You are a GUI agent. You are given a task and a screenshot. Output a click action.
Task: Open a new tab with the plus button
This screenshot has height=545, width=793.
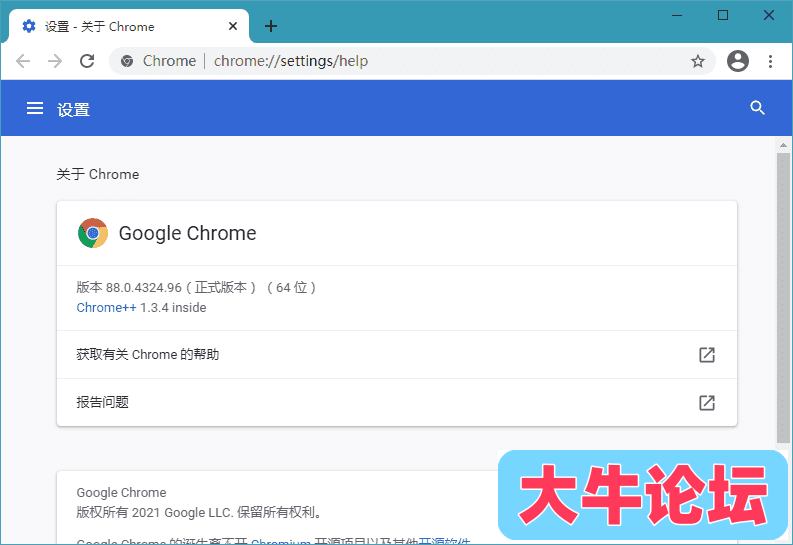click(x=271, y=26)
